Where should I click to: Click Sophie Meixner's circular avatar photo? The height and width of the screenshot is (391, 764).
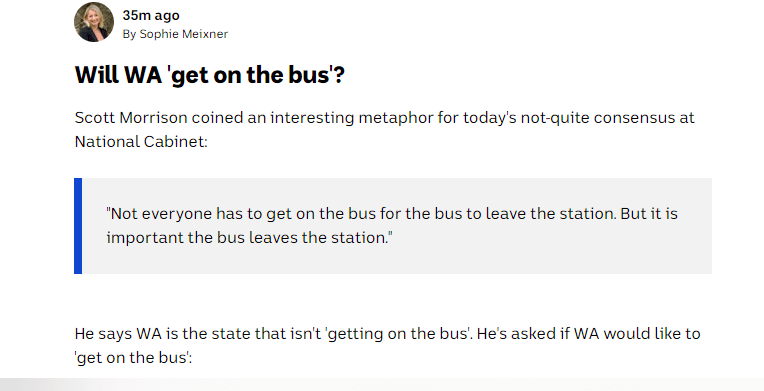pyautogui.click(x=94, y=22)
